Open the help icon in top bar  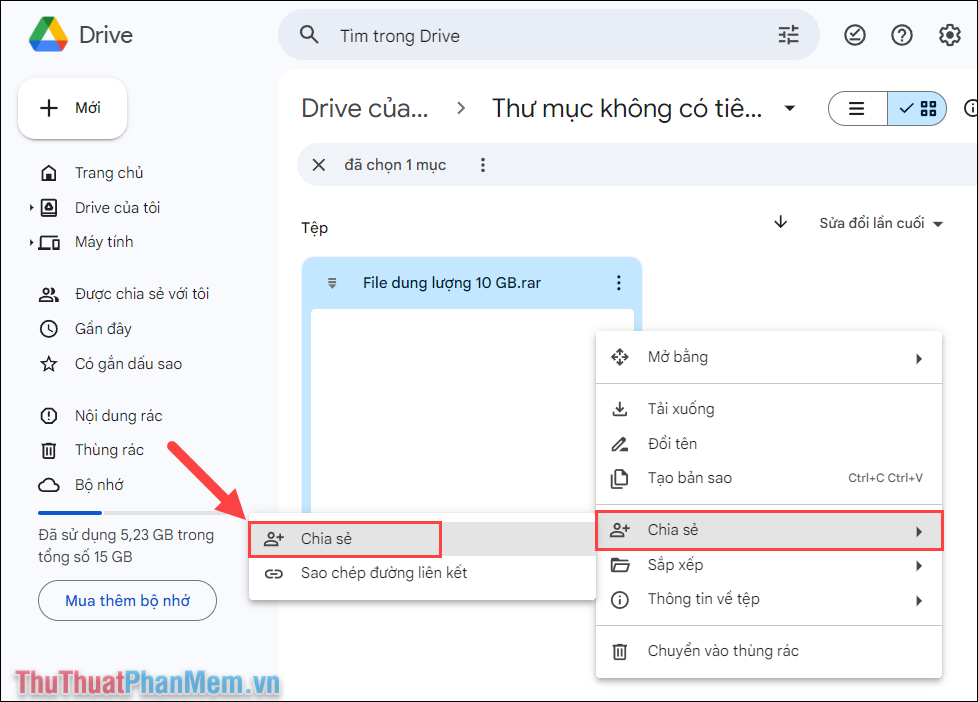point(901,35)
